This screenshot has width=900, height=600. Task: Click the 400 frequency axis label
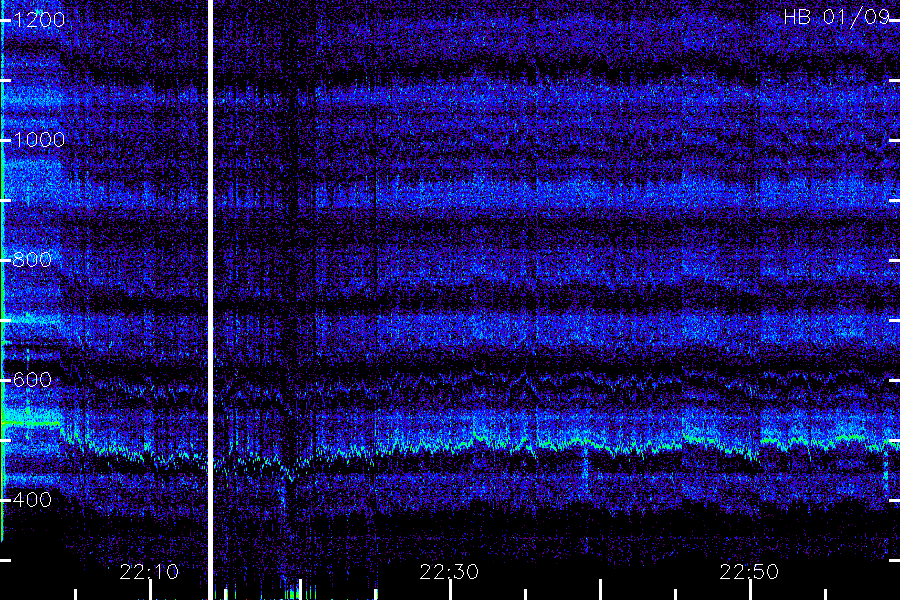[32, 500]
